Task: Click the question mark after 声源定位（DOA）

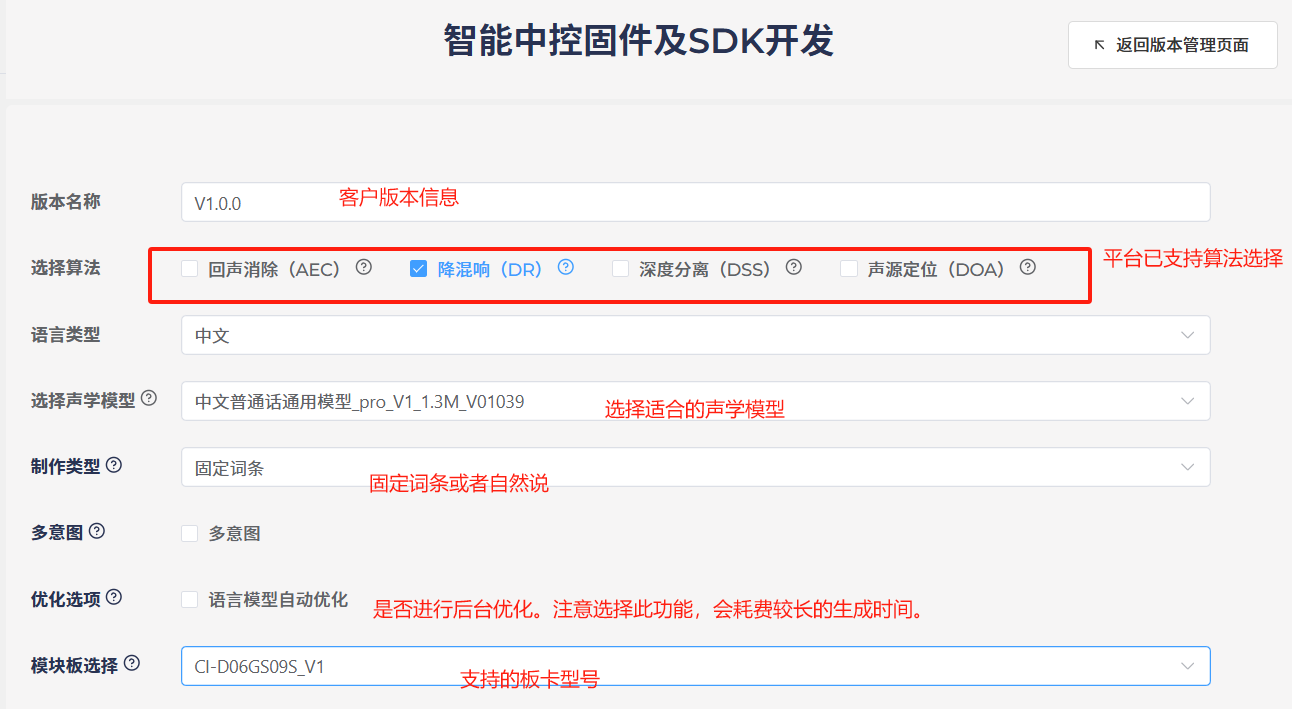Action: [x=1027, y=267]
